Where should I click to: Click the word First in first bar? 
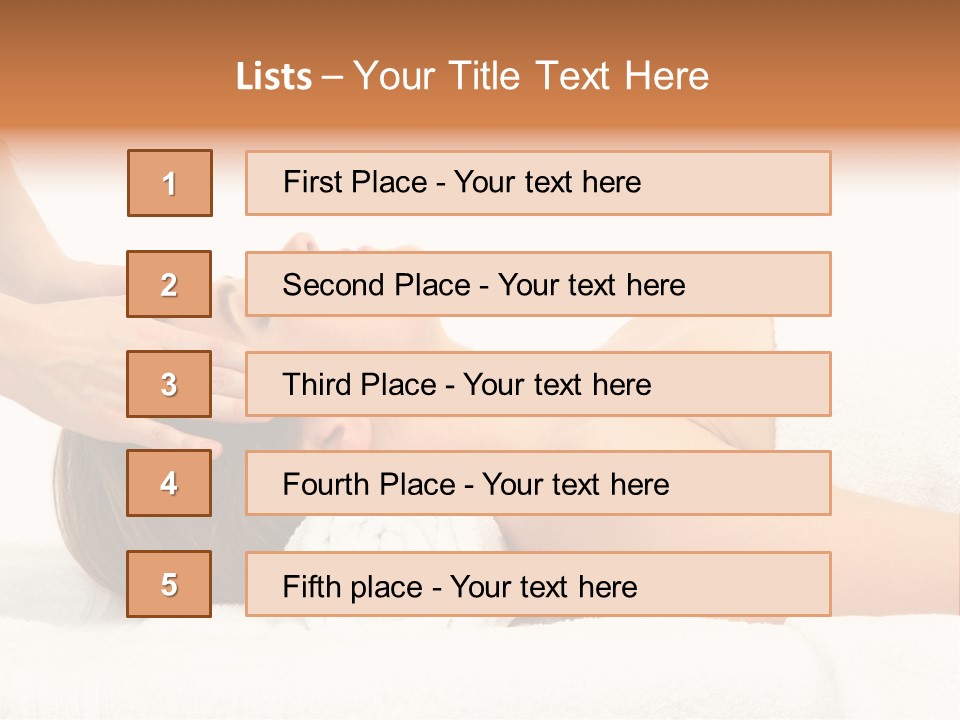312,182
